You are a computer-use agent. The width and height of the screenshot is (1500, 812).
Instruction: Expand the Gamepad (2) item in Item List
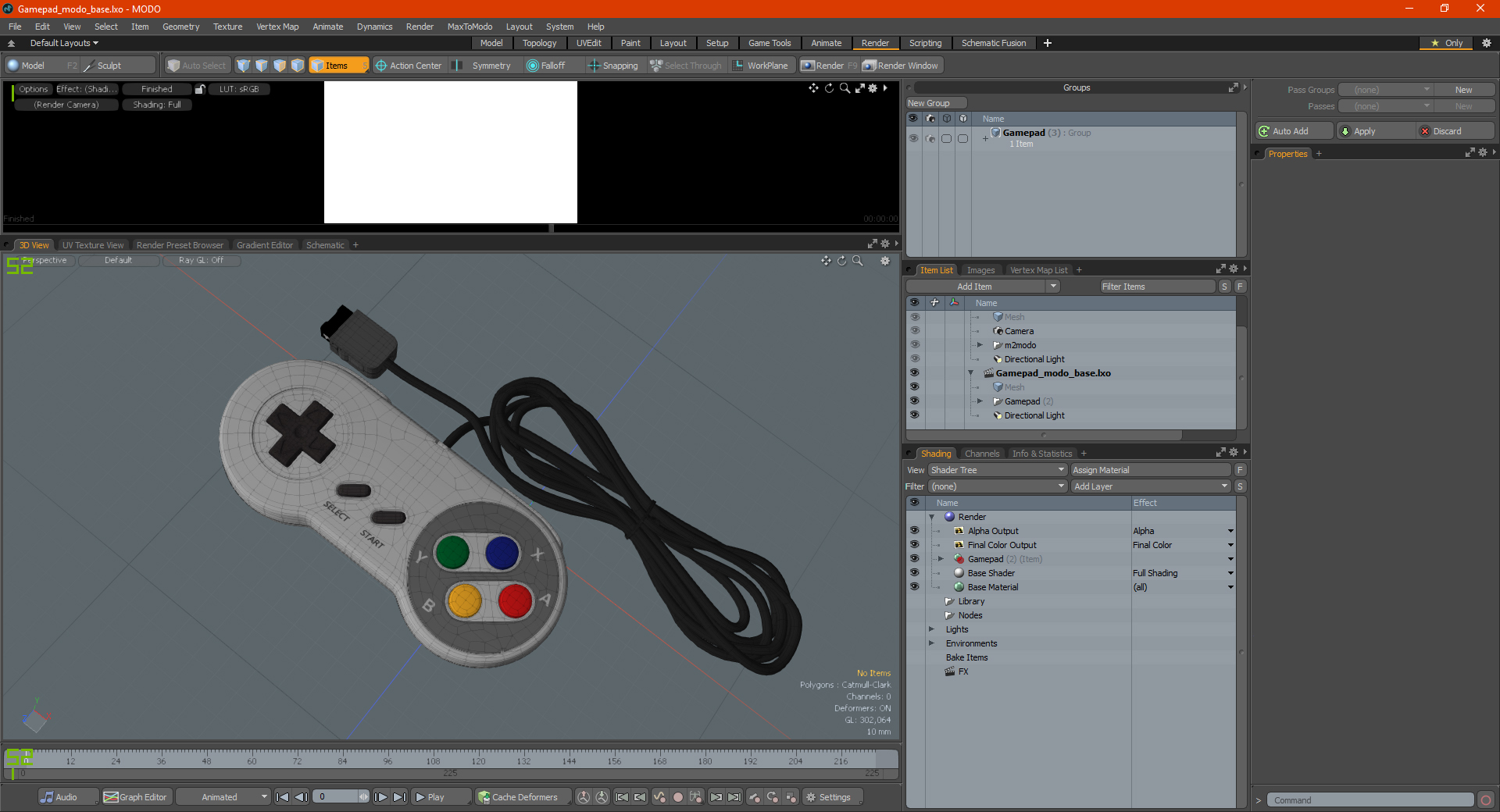[980, 401]
